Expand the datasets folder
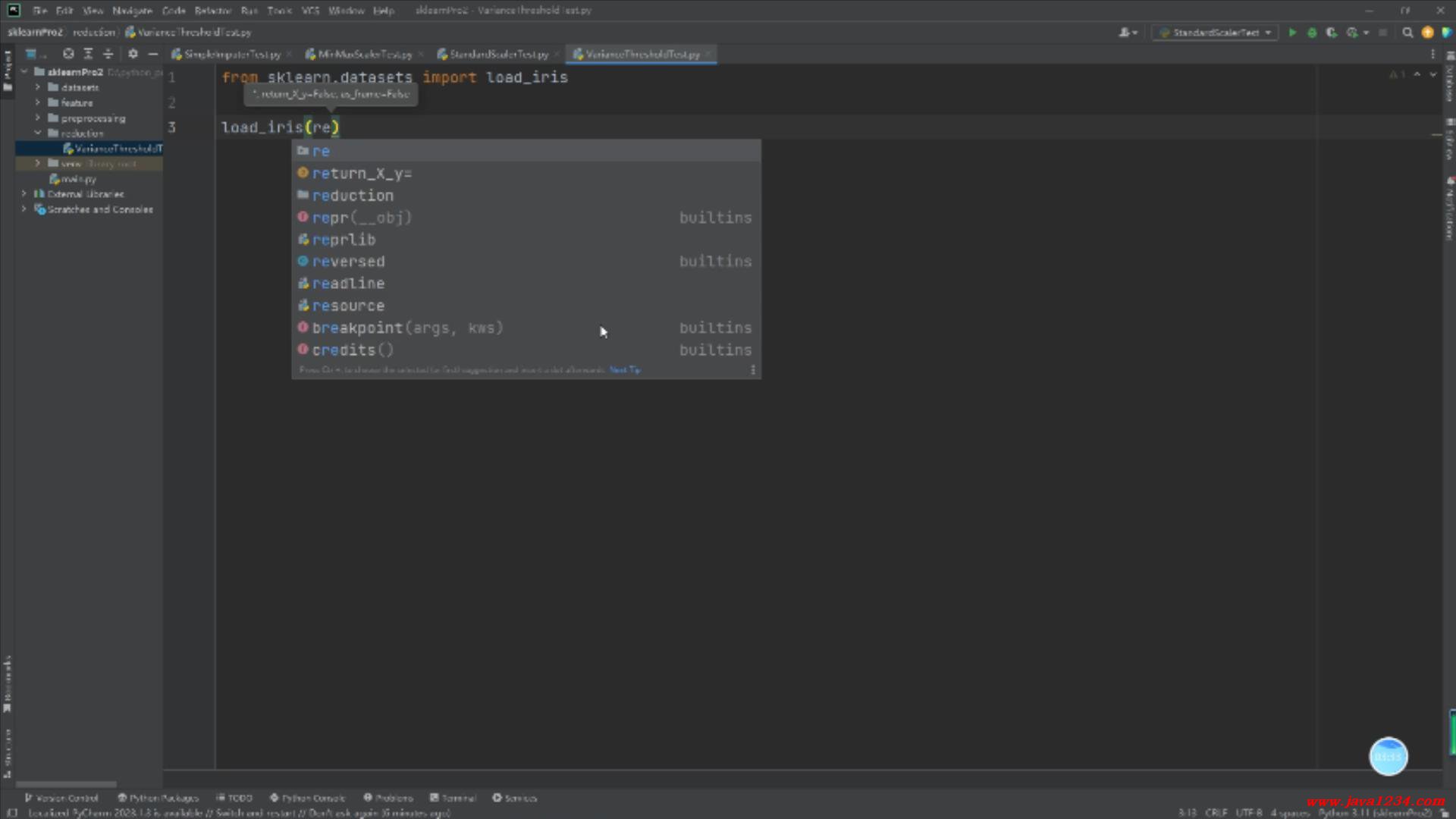Viewport: 1456px width, 819px height. coord(37,87)
